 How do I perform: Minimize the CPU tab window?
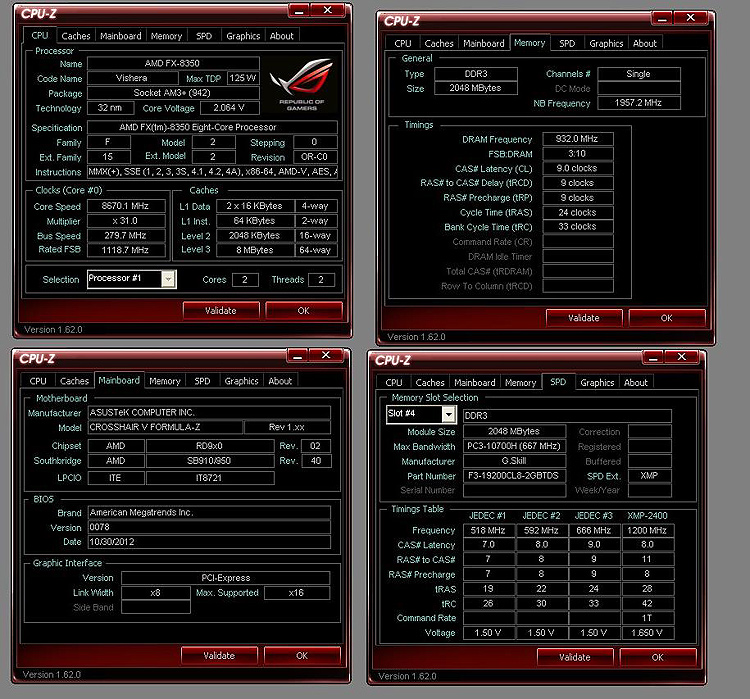pyautogui.click(x=299, y=11)
